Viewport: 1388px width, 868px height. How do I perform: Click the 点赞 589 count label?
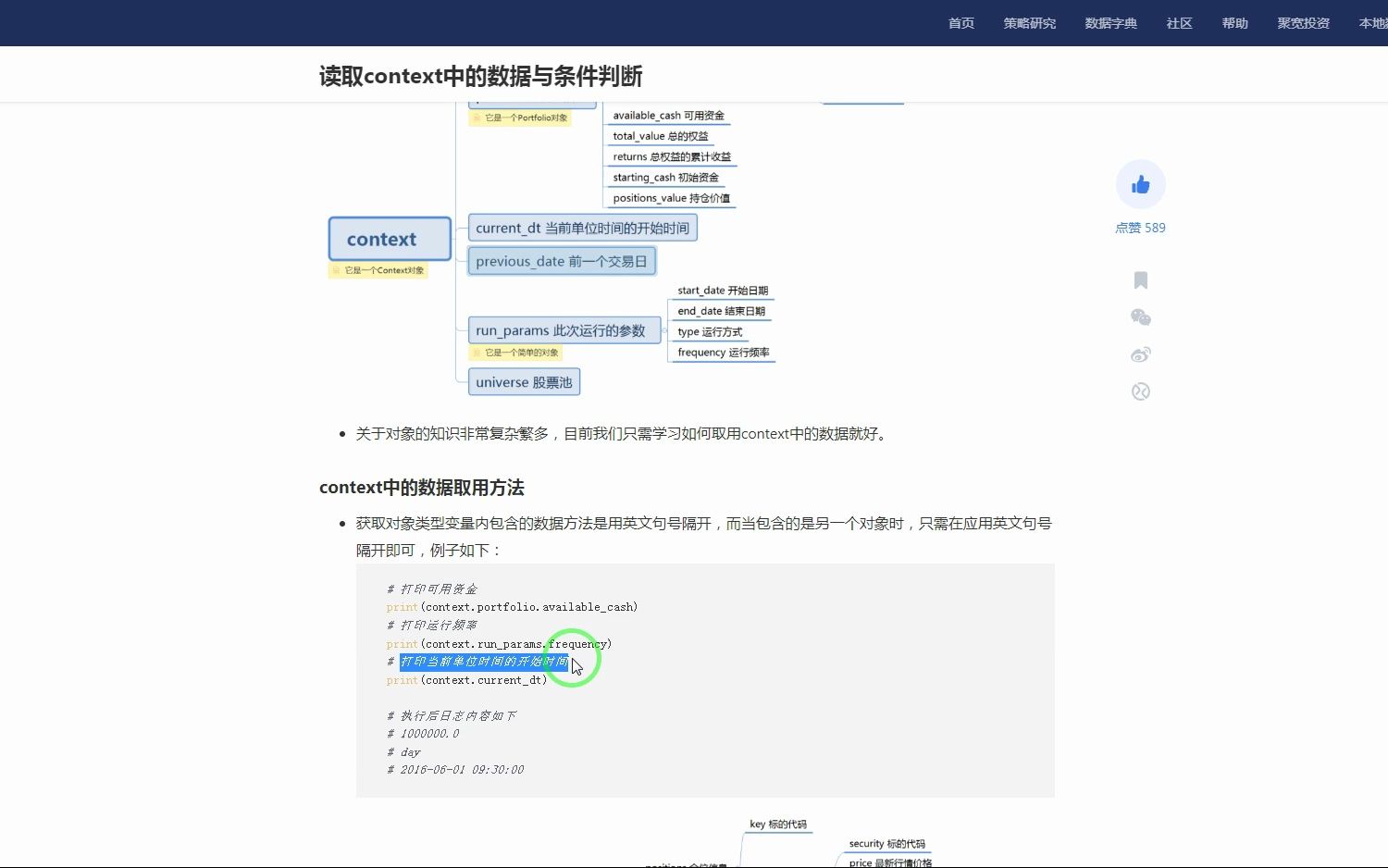coord(1140,228)
